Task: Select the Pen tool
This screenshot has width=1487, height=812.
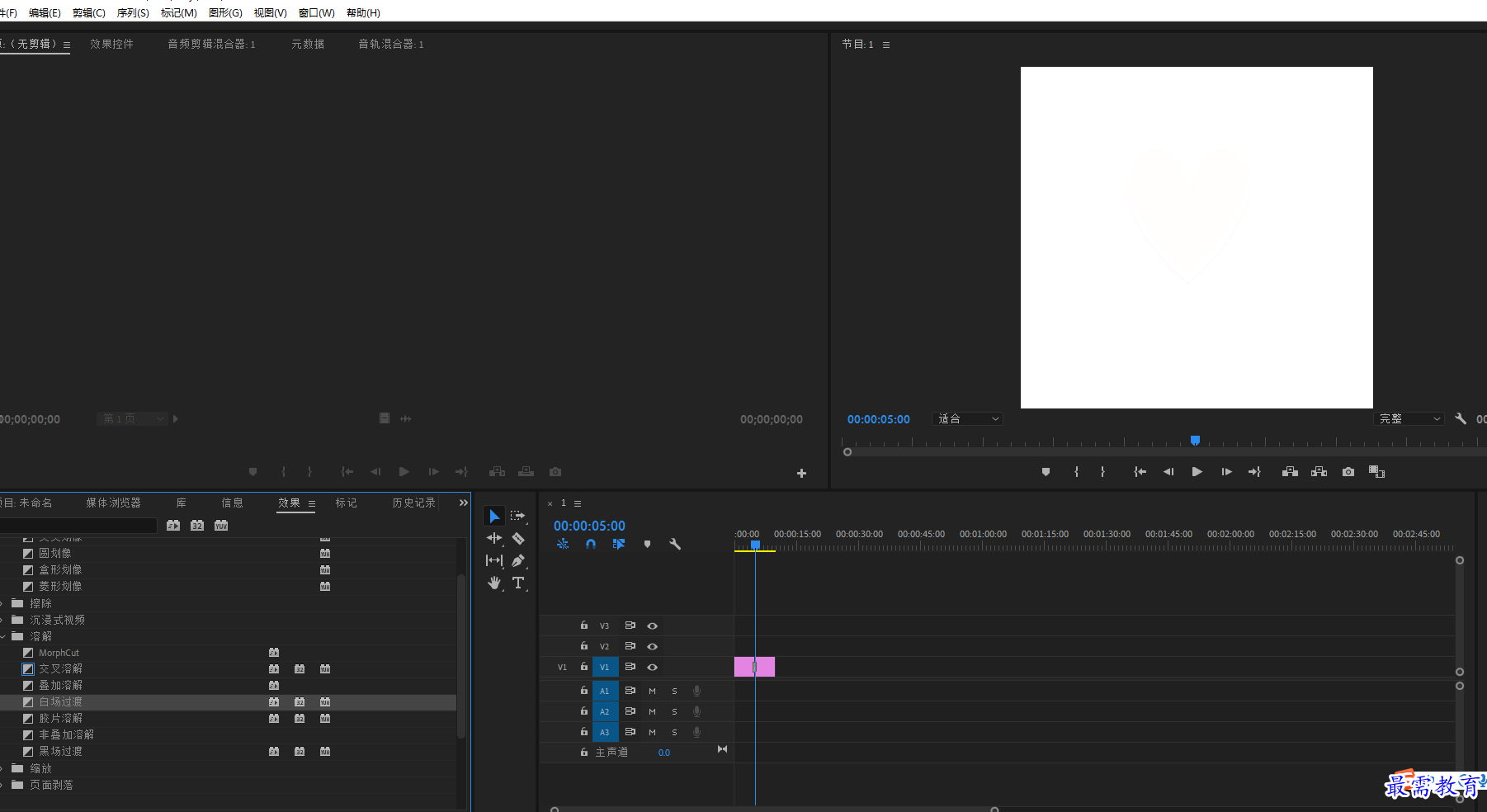Action: (x=518, y=560)
